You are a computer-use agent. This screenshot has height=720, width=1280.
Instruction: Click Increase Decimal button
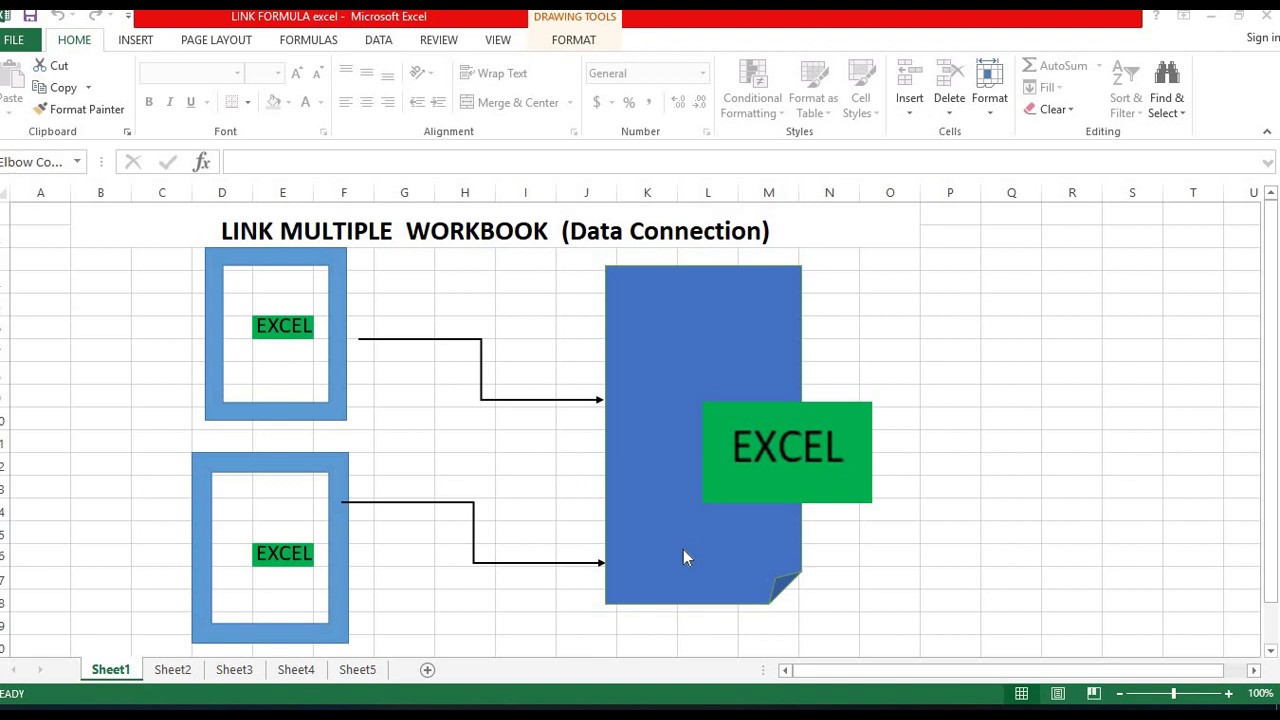click(678, 102)
